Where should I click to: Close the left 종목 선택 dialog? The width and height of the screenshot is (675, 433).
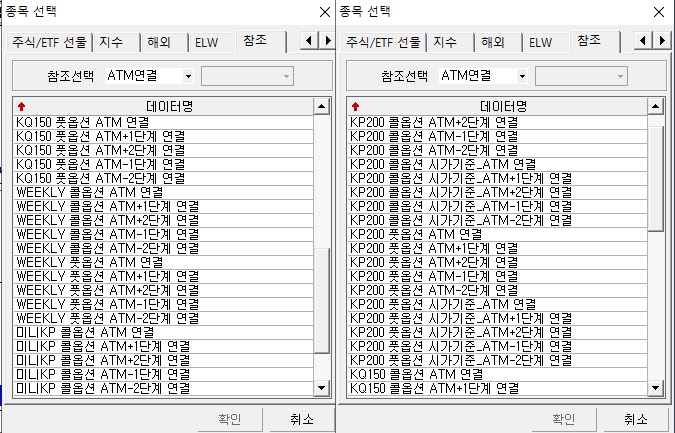pos(323,12)
